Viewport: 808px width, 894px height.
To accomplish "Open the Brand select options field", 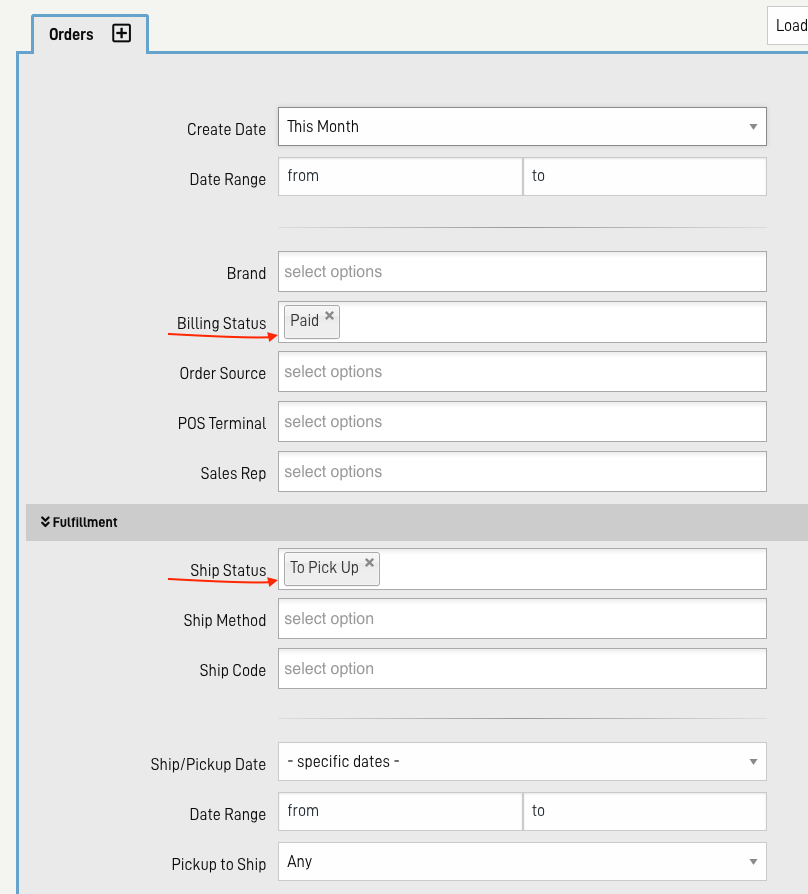I will coord(522,271).
